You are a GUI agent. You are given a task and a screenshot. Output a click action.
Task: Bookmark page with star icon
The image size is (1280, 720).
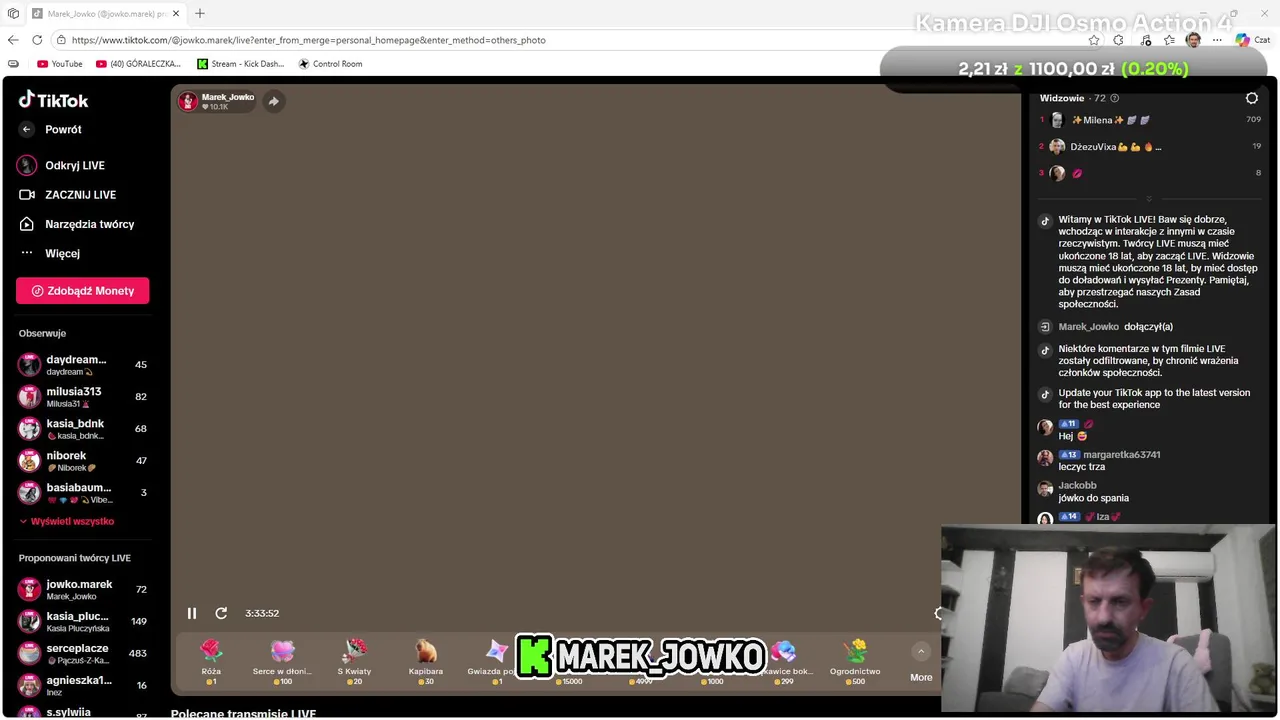point(1094,40)
